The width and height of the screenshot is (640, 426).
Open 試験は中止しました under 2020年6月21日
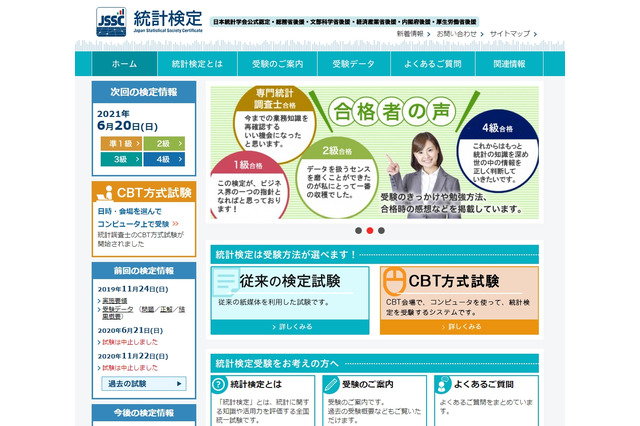click(130, 342)
